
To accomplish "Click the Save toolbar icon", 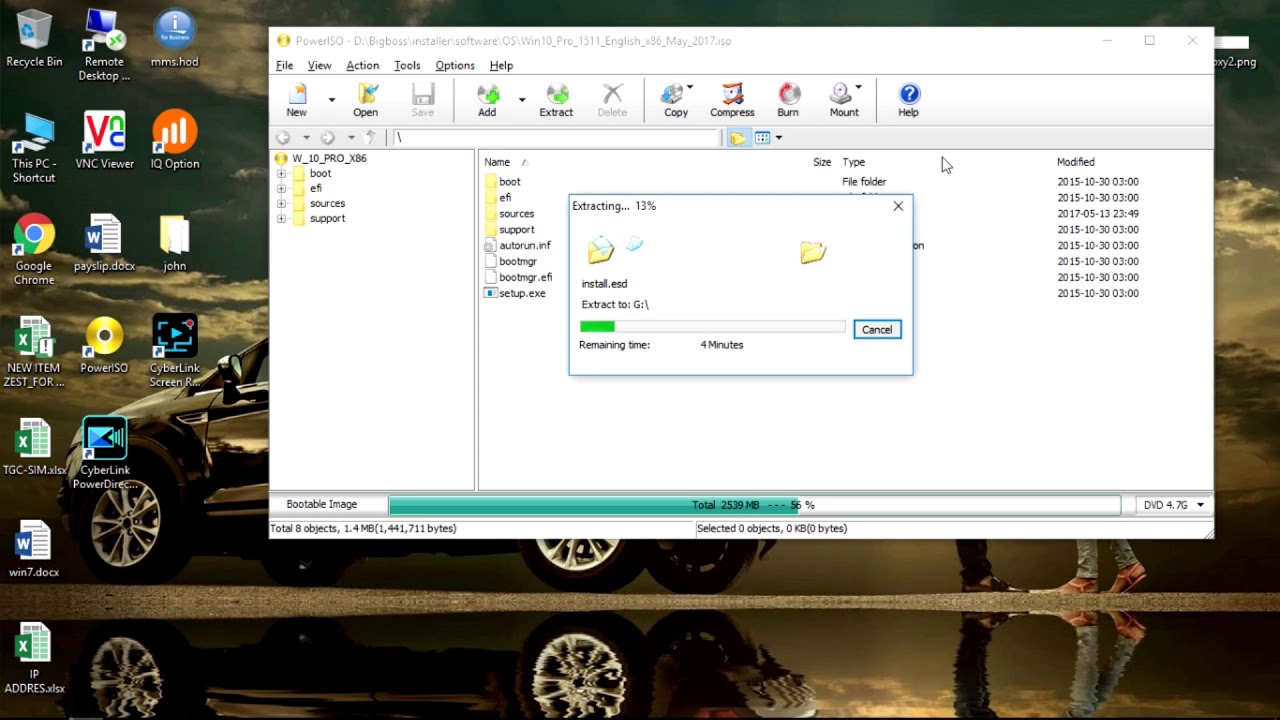I will coord(423,100).
